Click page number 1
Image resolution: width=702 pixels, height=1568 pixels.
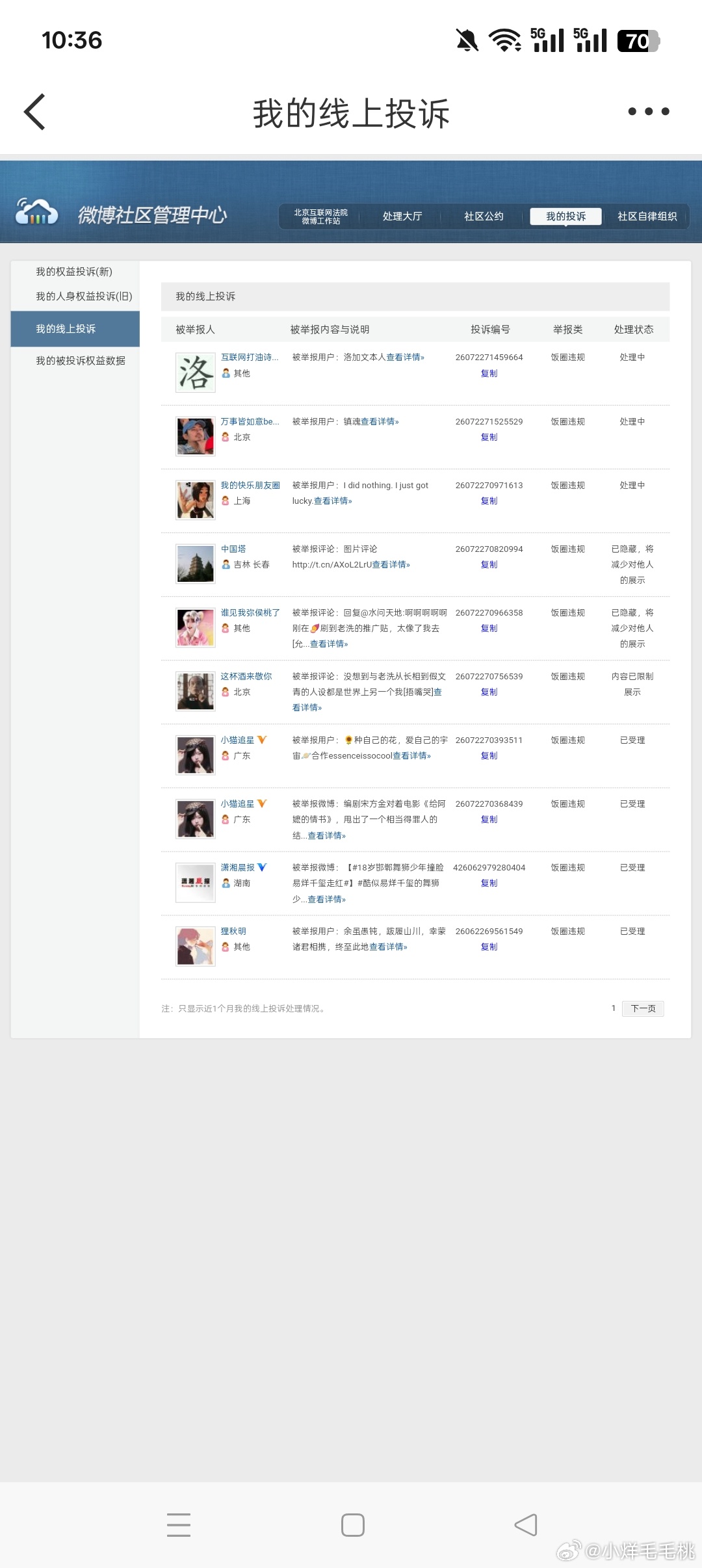click(613, 1008)
